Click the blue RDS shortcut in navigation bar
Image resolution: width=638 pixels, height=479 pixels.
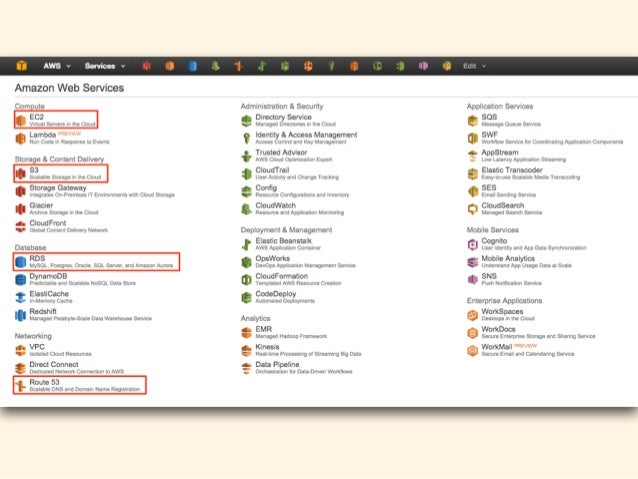193,66
